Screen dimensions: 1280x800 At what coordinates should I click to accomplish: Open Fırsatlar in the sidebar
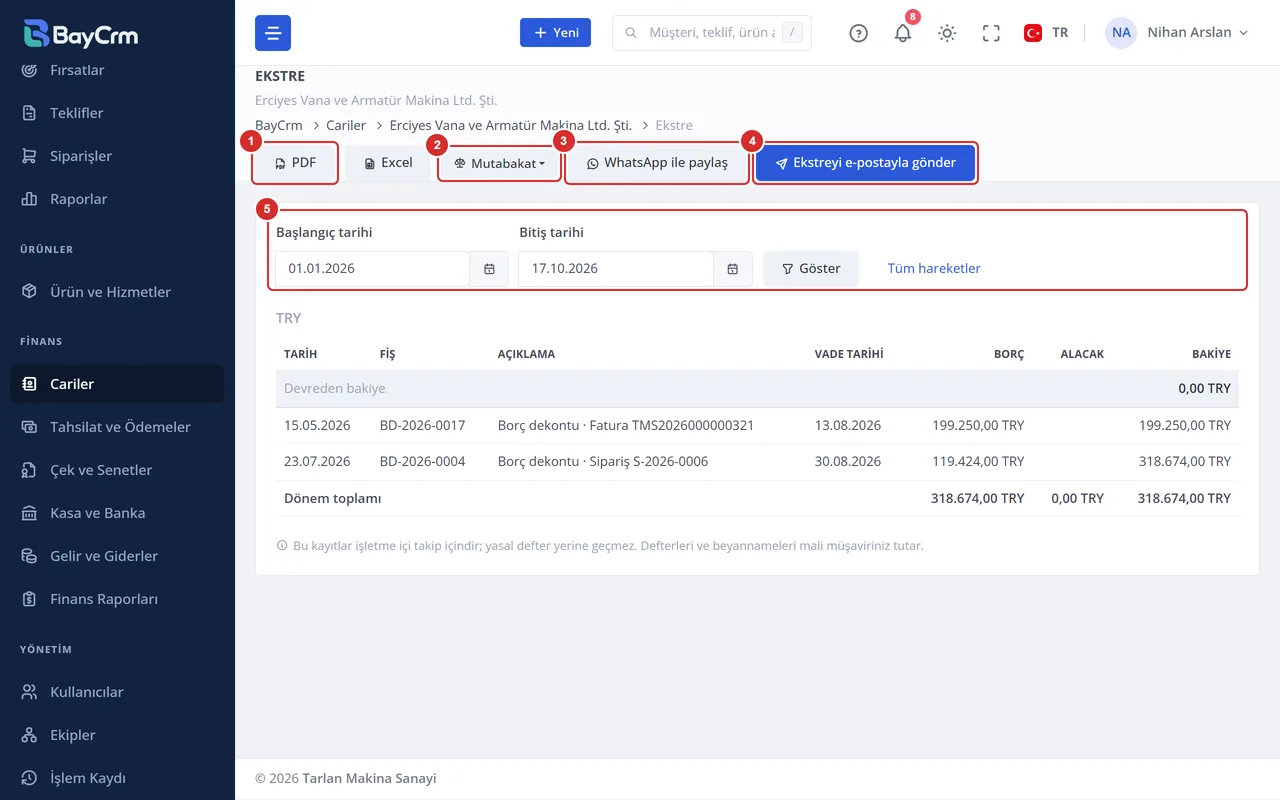pyautogui.click(x=77, y=70)
